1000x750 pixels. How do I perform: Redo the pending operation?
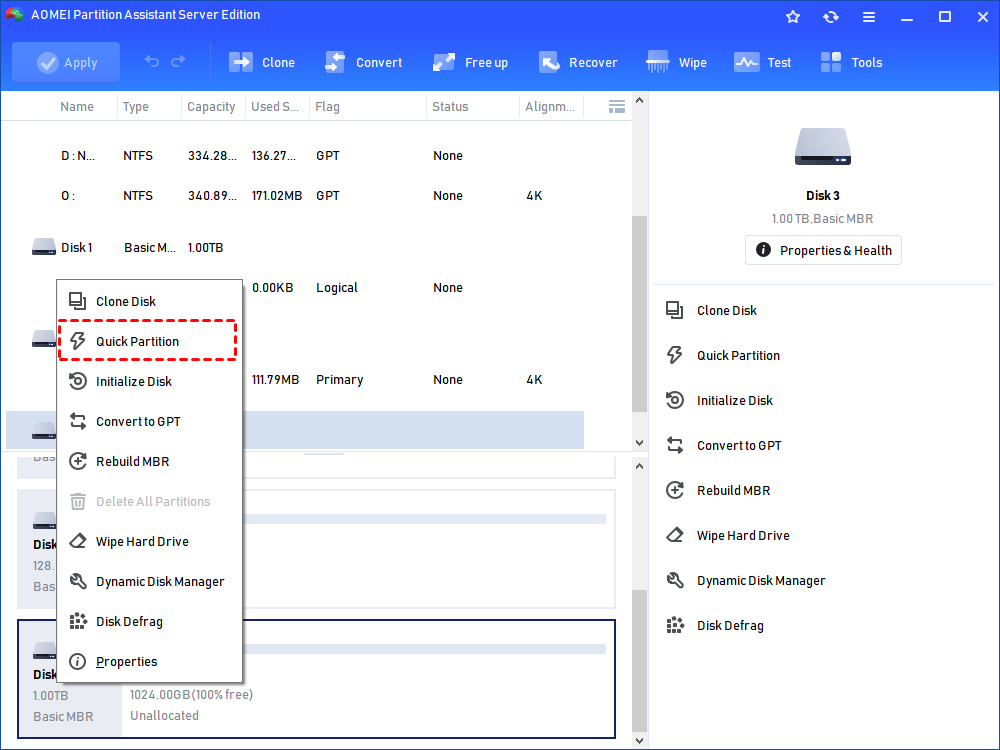pos(179,61)
